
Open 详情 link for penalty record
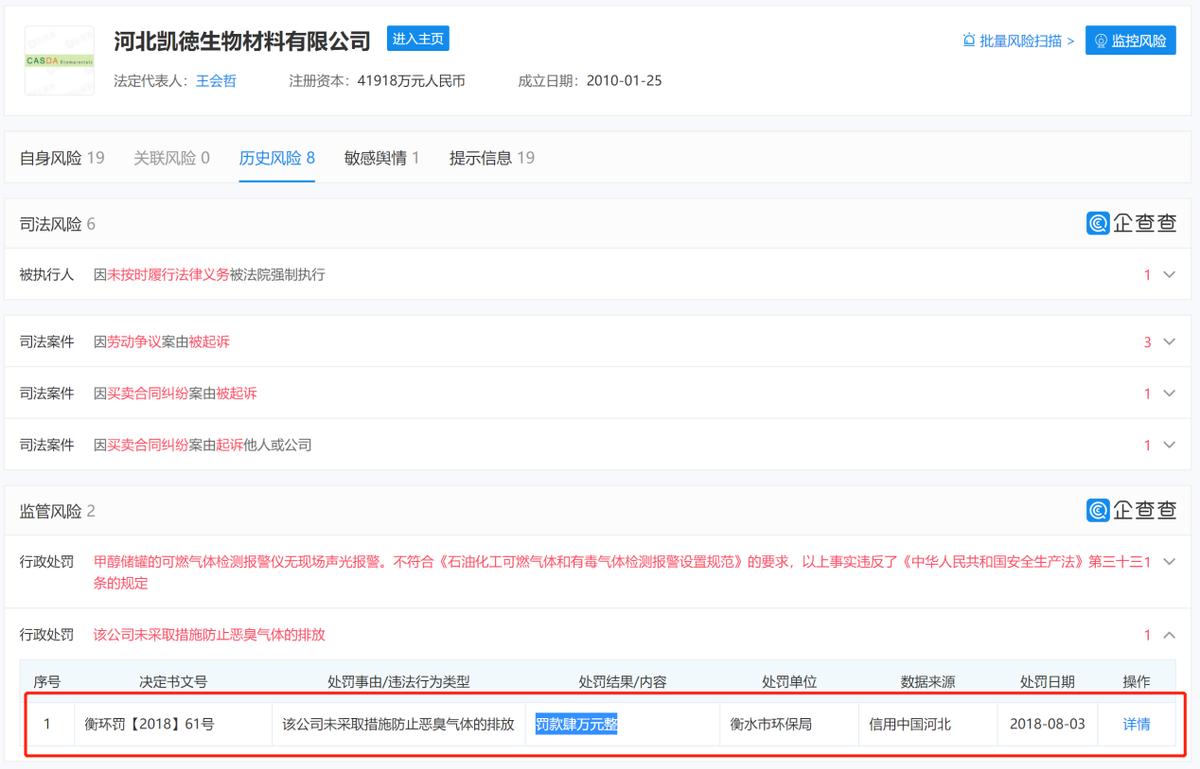click(x=1136, y=724)
